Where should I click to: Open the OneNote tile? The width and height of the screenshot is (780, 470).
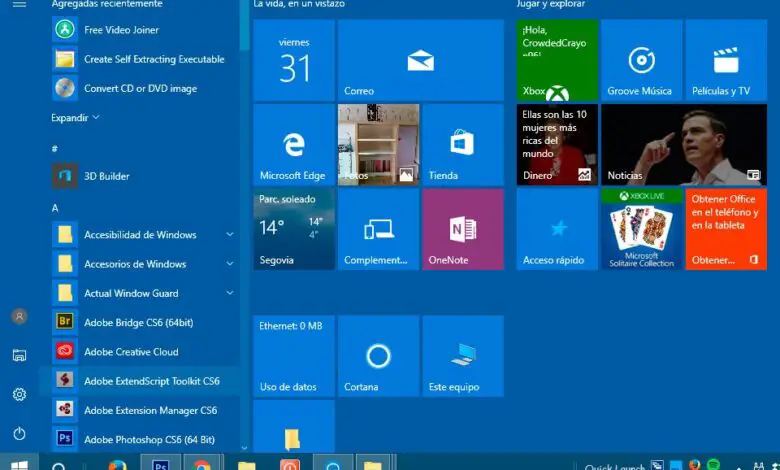coord(463,229)
